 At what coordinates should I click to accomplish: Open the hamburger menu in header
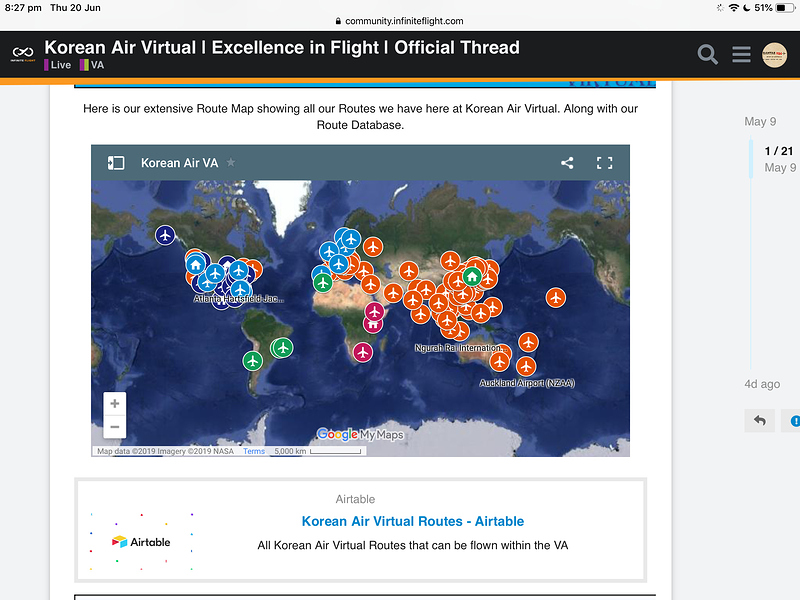[x=741, y=54]
